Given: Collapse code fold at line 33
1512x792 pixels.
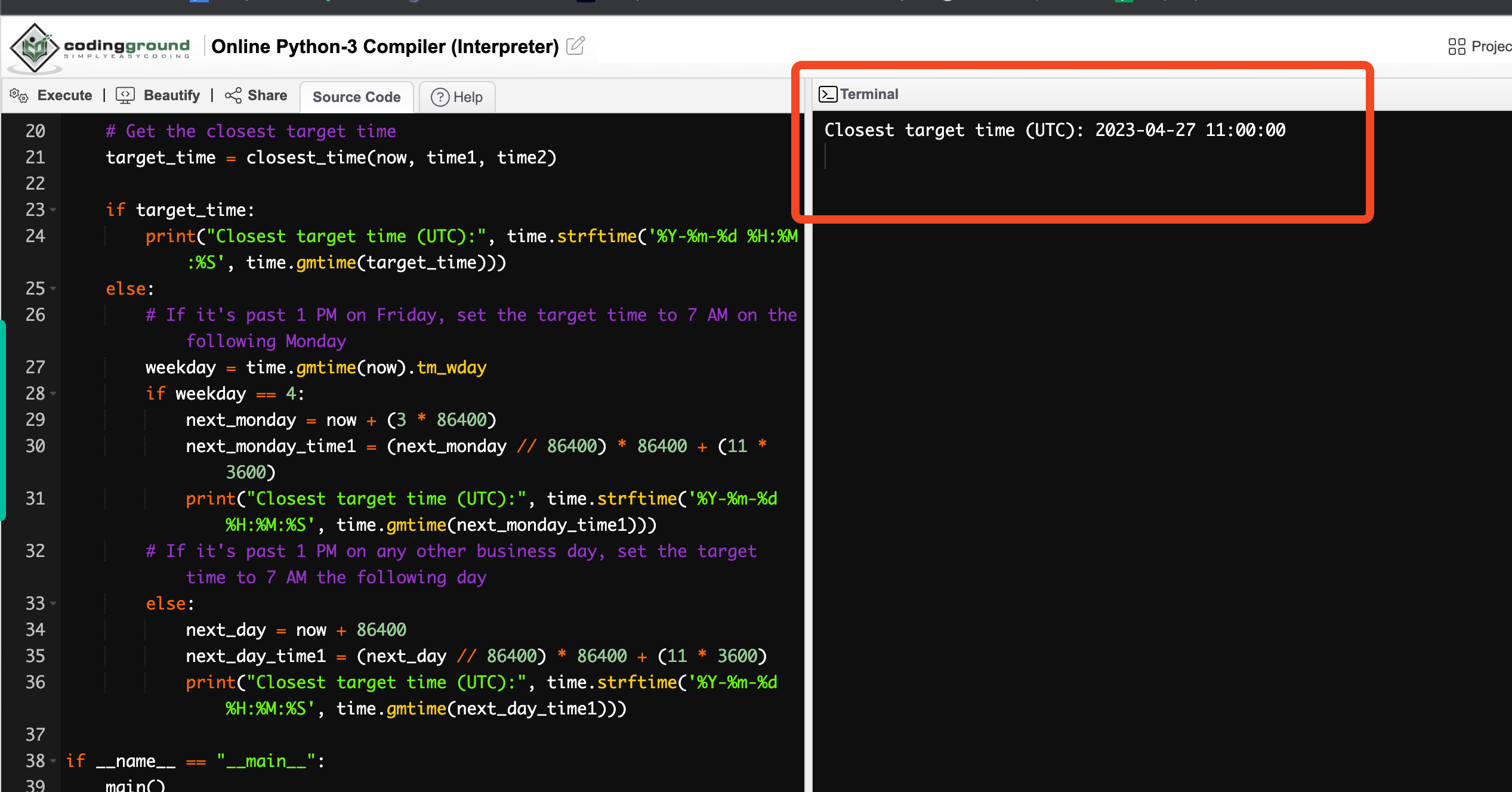Looking at the screenshot, I should coord(54,604).
